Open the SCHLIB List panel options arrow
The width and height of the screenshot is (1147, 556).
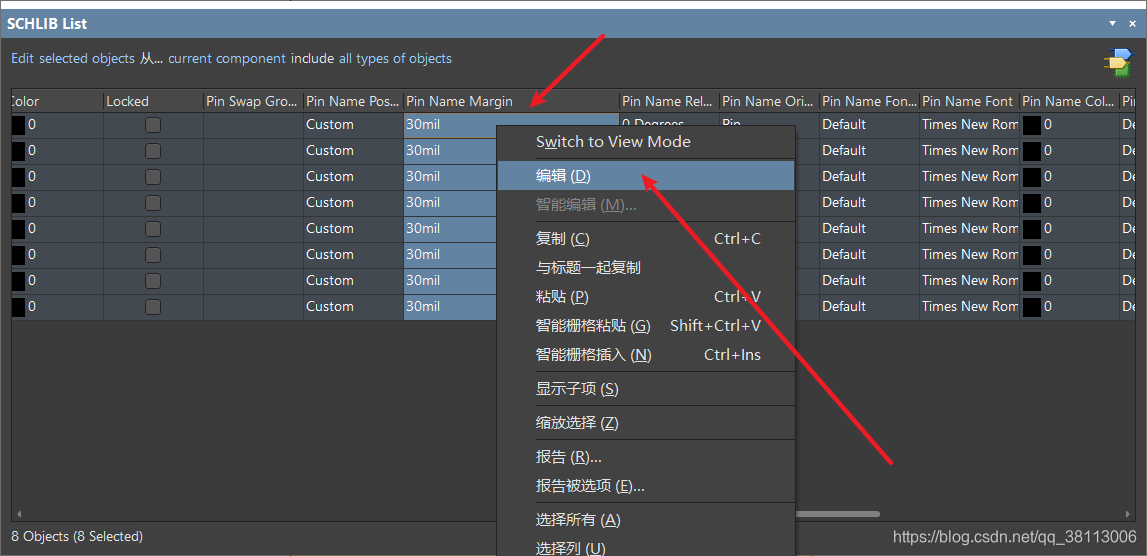pyautogui.click(x=1113, y=23)
